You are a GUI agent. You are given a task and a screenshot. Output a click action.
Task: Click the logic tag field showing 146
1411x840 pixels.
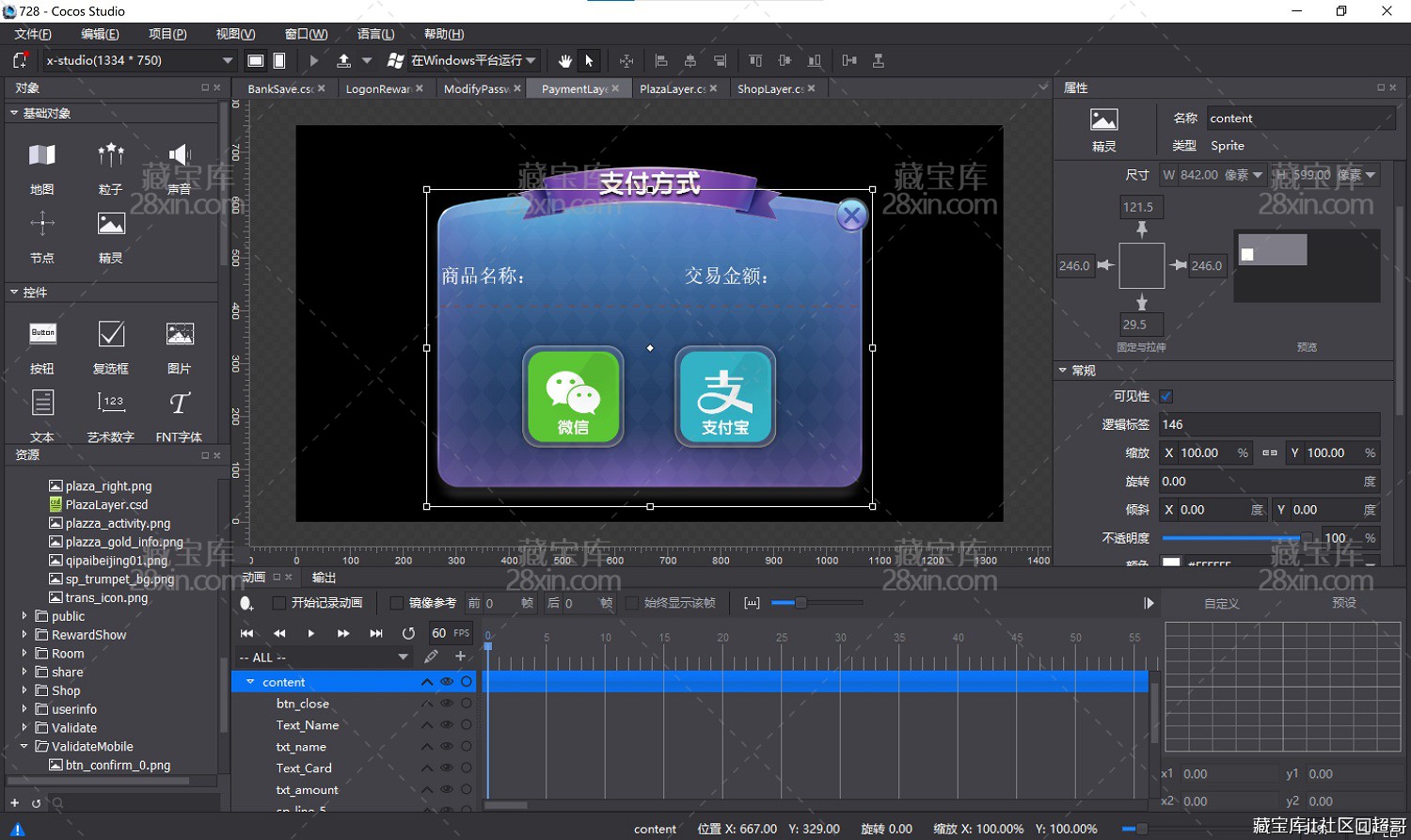(x=1269, y=425)
